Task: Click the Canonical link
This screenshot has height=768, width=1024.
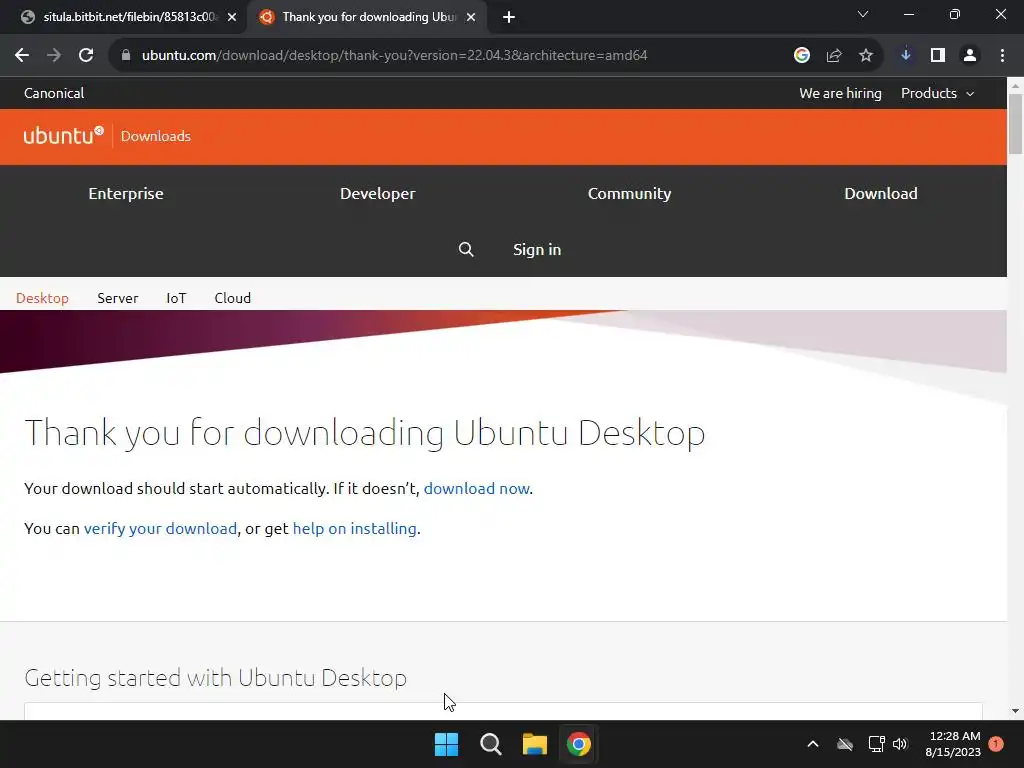Action: (54, 93)
